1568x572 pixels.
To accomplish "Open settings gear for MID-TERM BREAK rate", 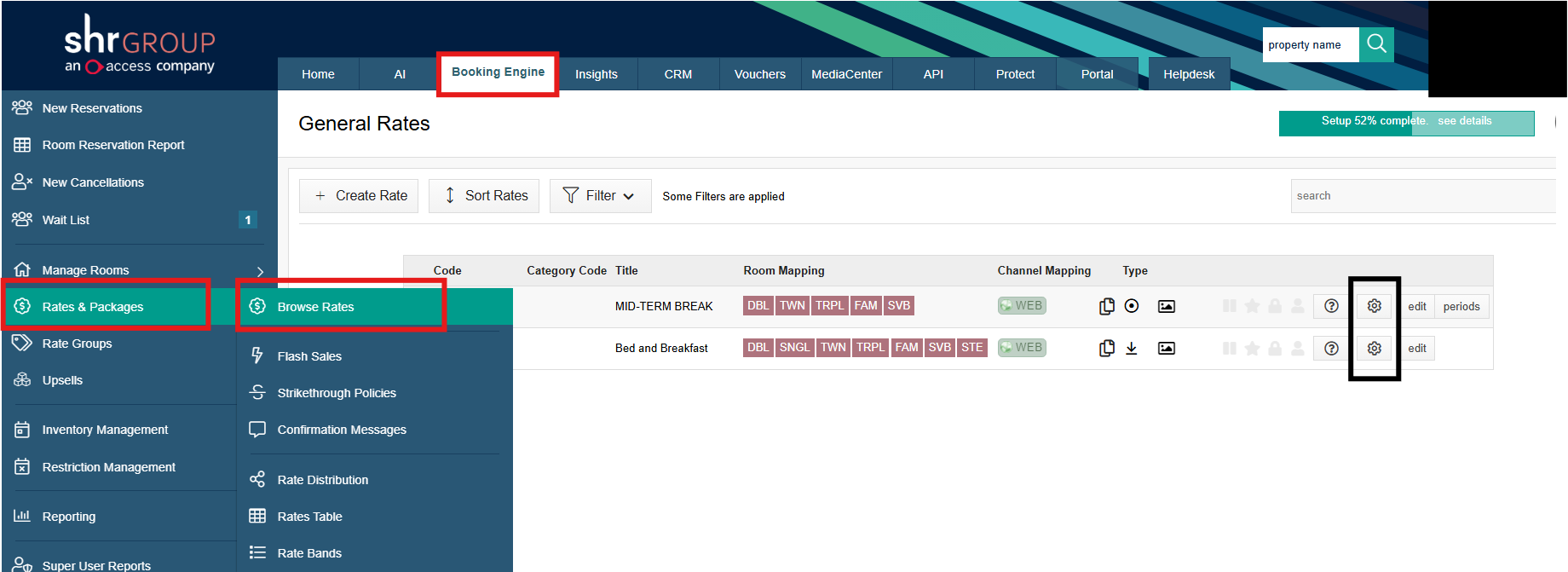I will click(x=1374, y=306).
